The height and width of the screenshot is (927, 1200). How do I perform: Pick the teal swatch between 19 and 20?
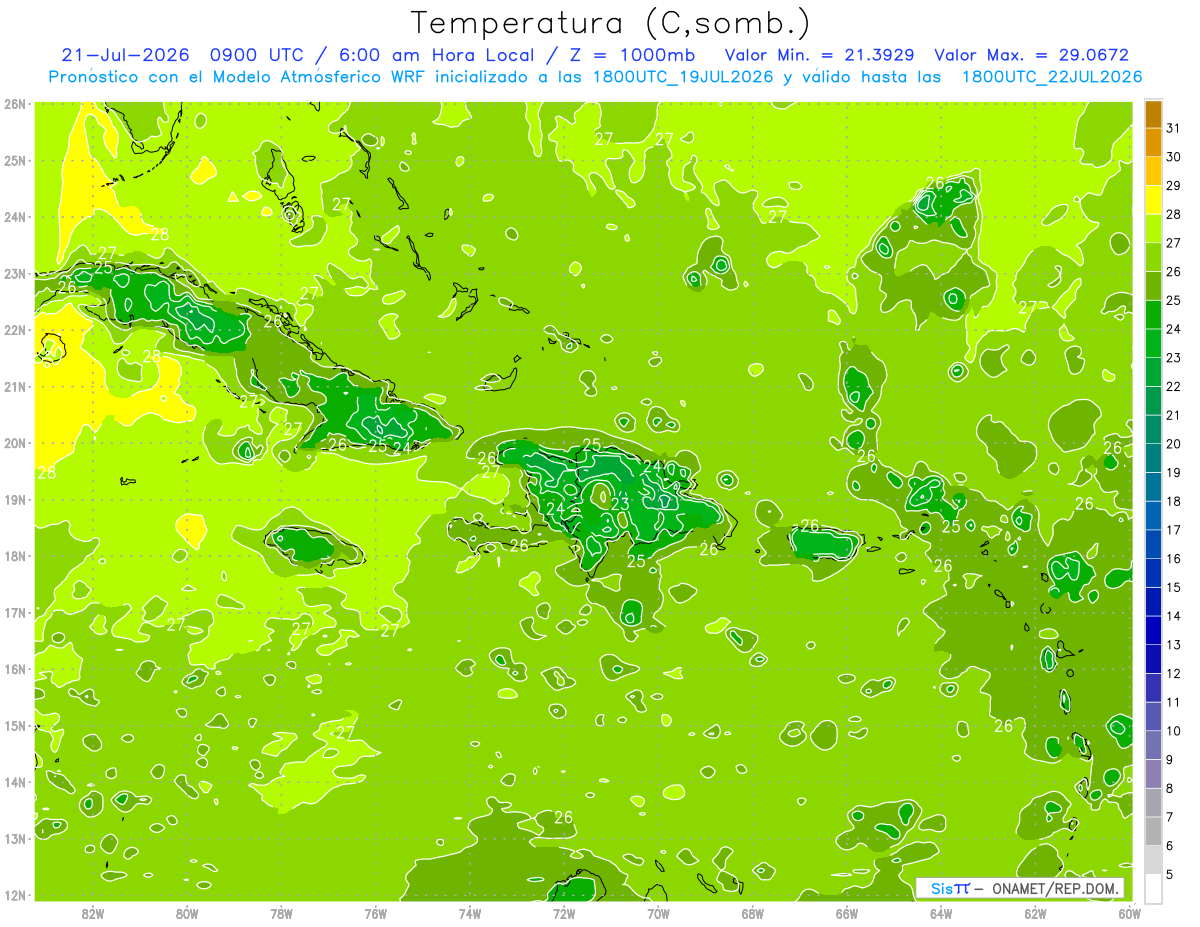coord(1153,458)
